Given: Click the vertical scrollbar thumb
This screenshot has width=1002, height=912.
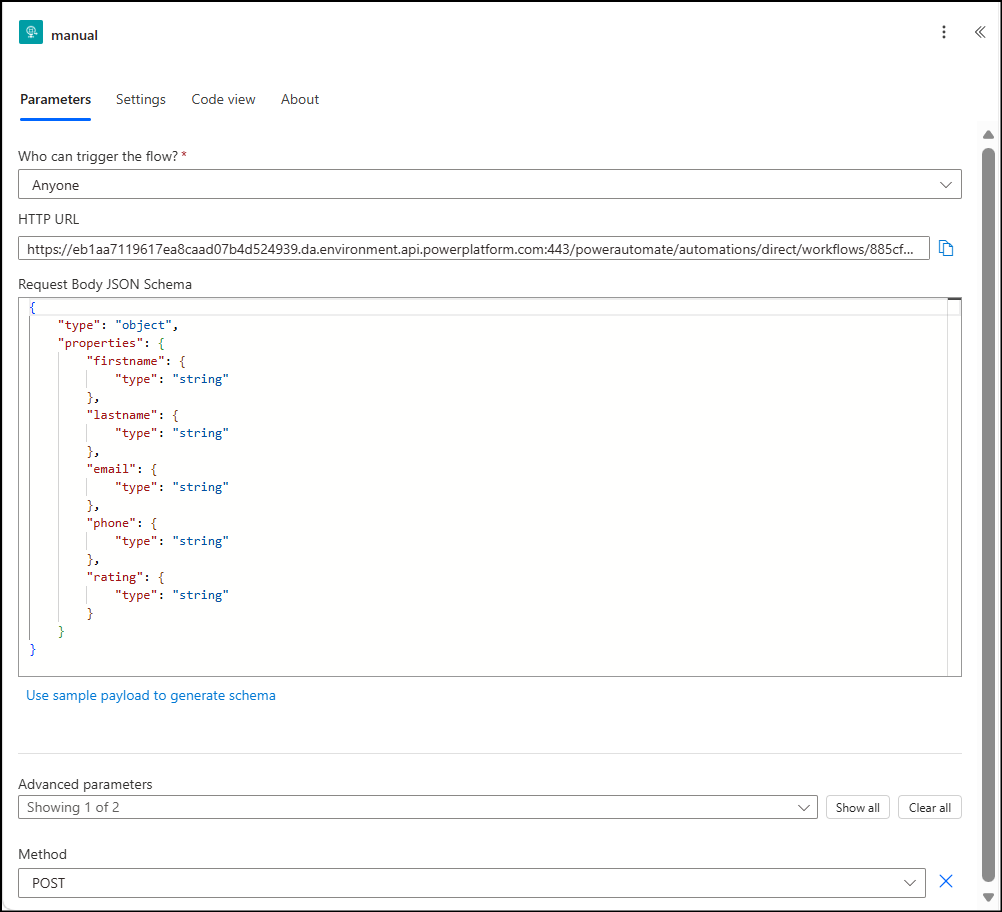Looking at the screenshot, I should tap(988, 514).
